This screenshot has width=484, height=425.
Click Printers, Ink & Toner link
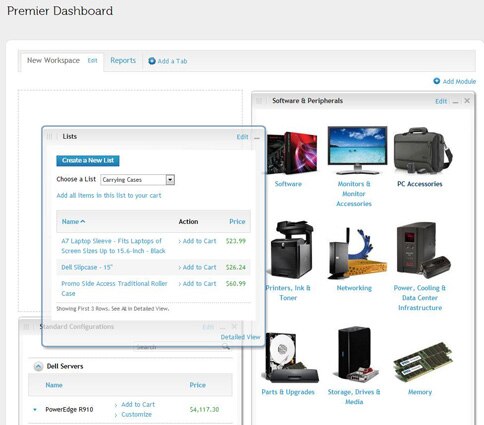[288, 293]
